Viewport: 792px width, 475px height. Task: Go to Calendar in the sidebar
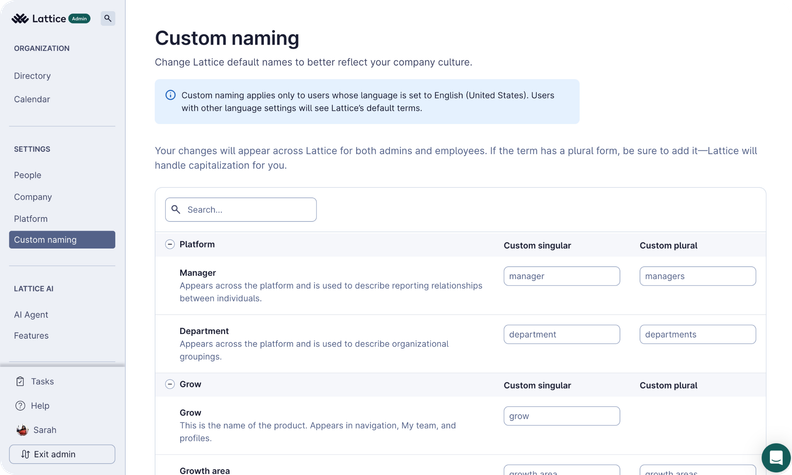[32, 99]
